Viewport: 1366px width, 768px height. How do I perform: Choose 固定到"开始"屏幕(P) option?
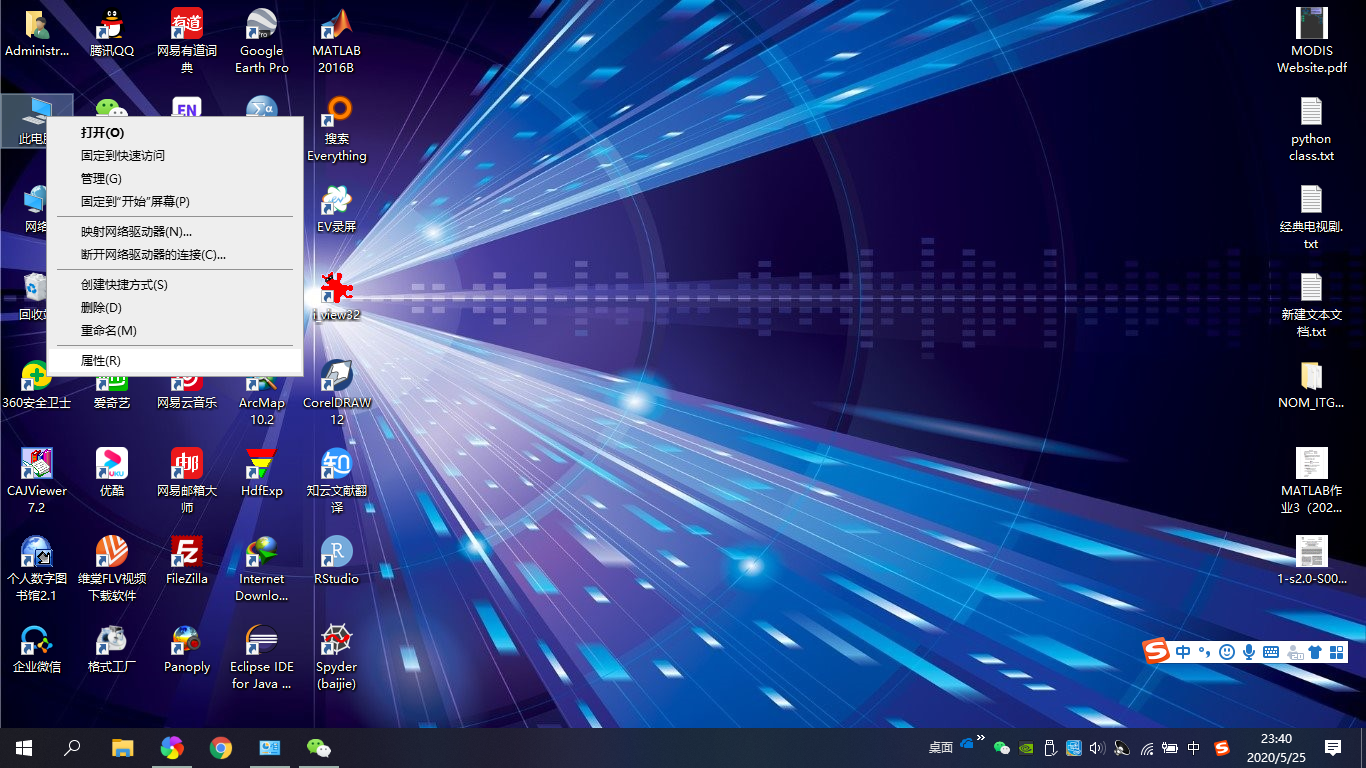click(175, 201)
